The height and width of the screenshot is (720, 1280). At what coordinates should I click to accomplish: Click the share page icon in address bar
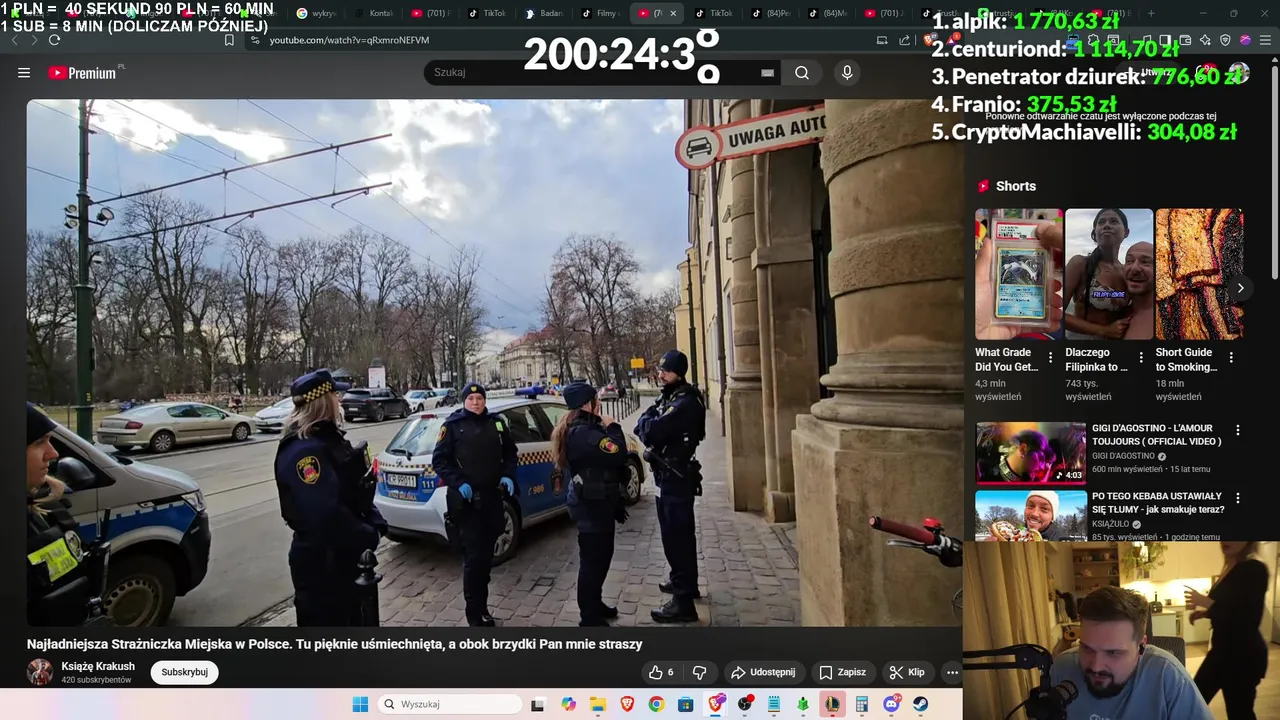pos(905,40)
